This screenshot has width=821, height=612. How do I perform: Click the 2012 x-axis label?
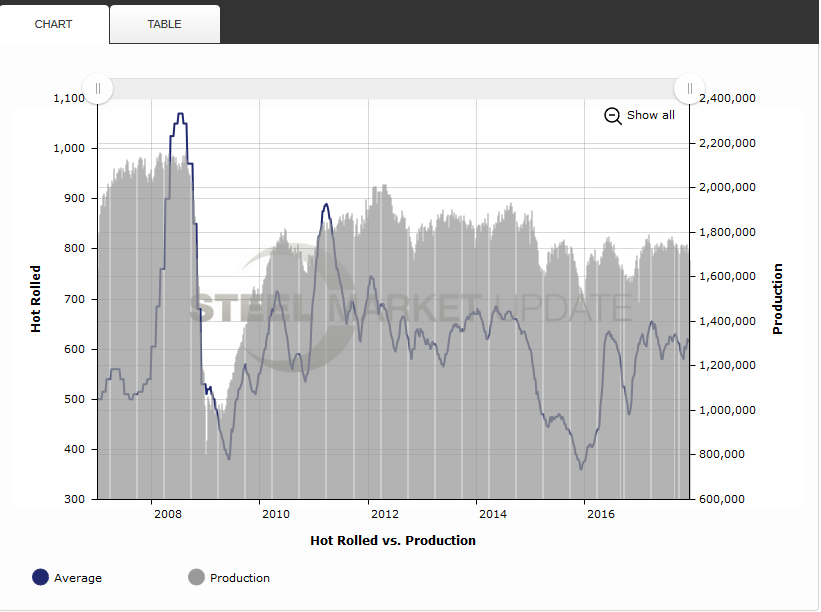click(x=384, y=515)
